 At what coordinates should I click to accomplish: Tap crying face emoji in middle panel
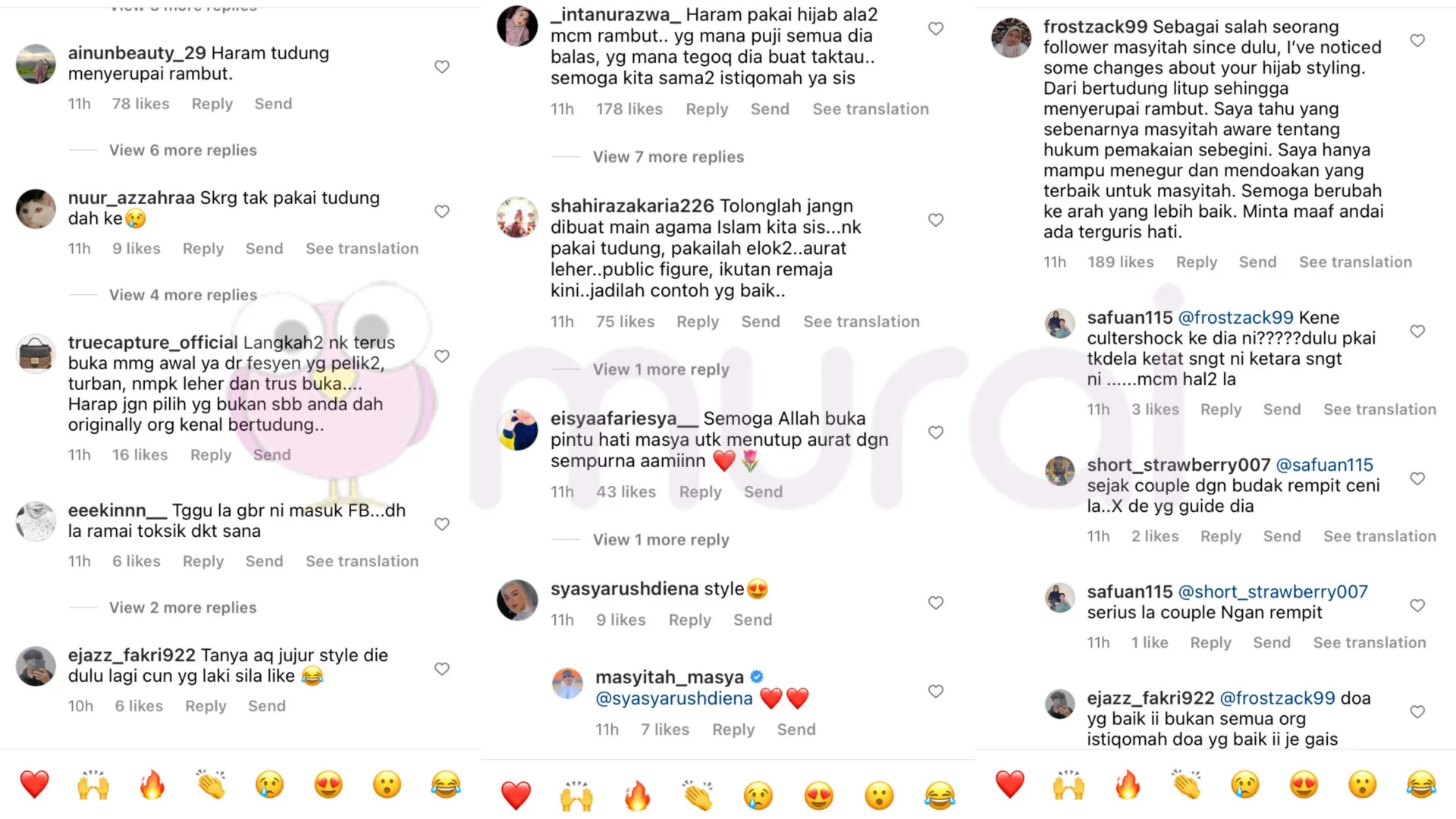click(x=758, y=795)
